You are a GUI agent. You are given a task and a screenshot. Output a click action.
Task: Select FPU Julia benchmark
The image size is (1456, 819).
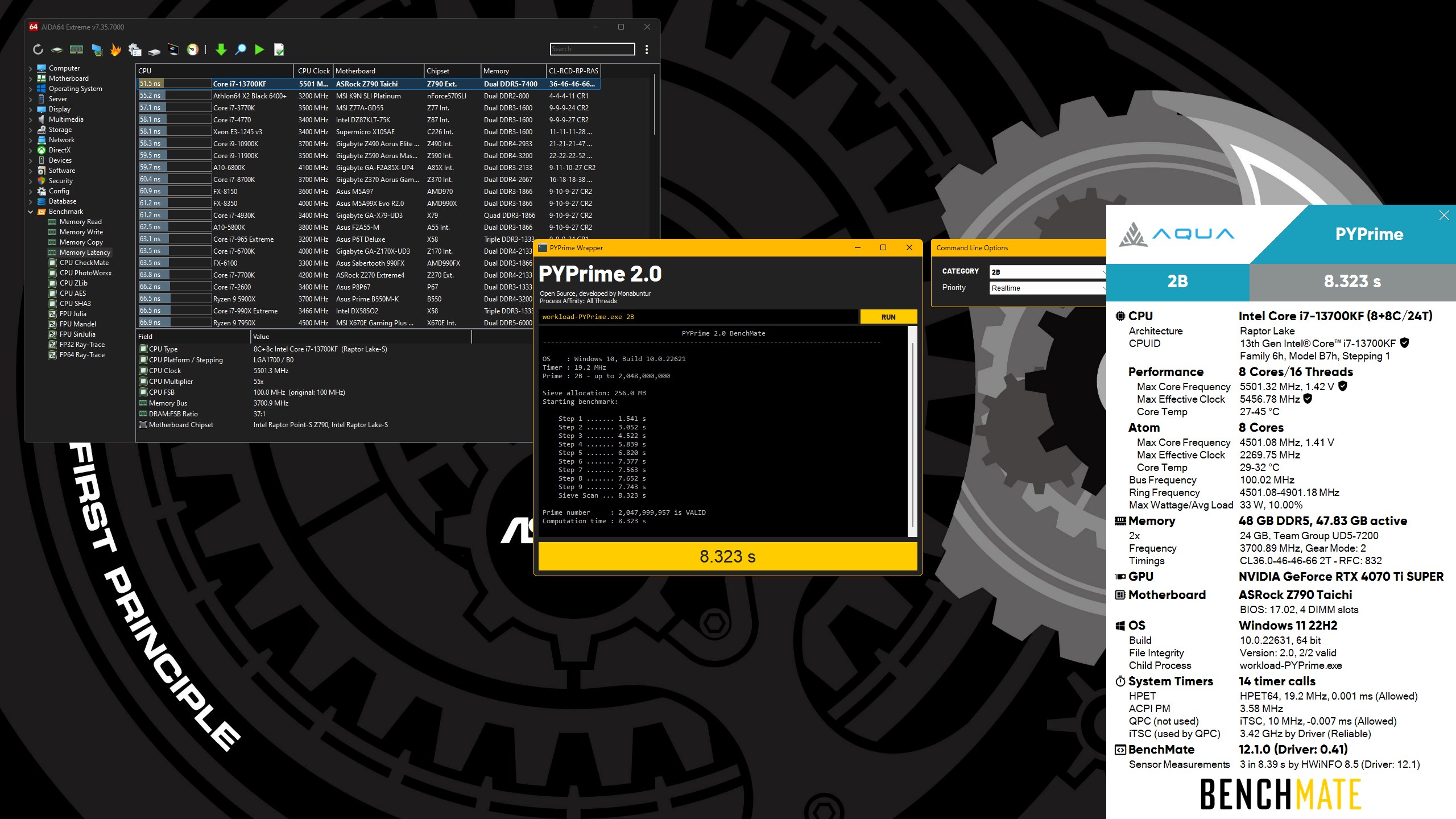[x=73, y=314]
